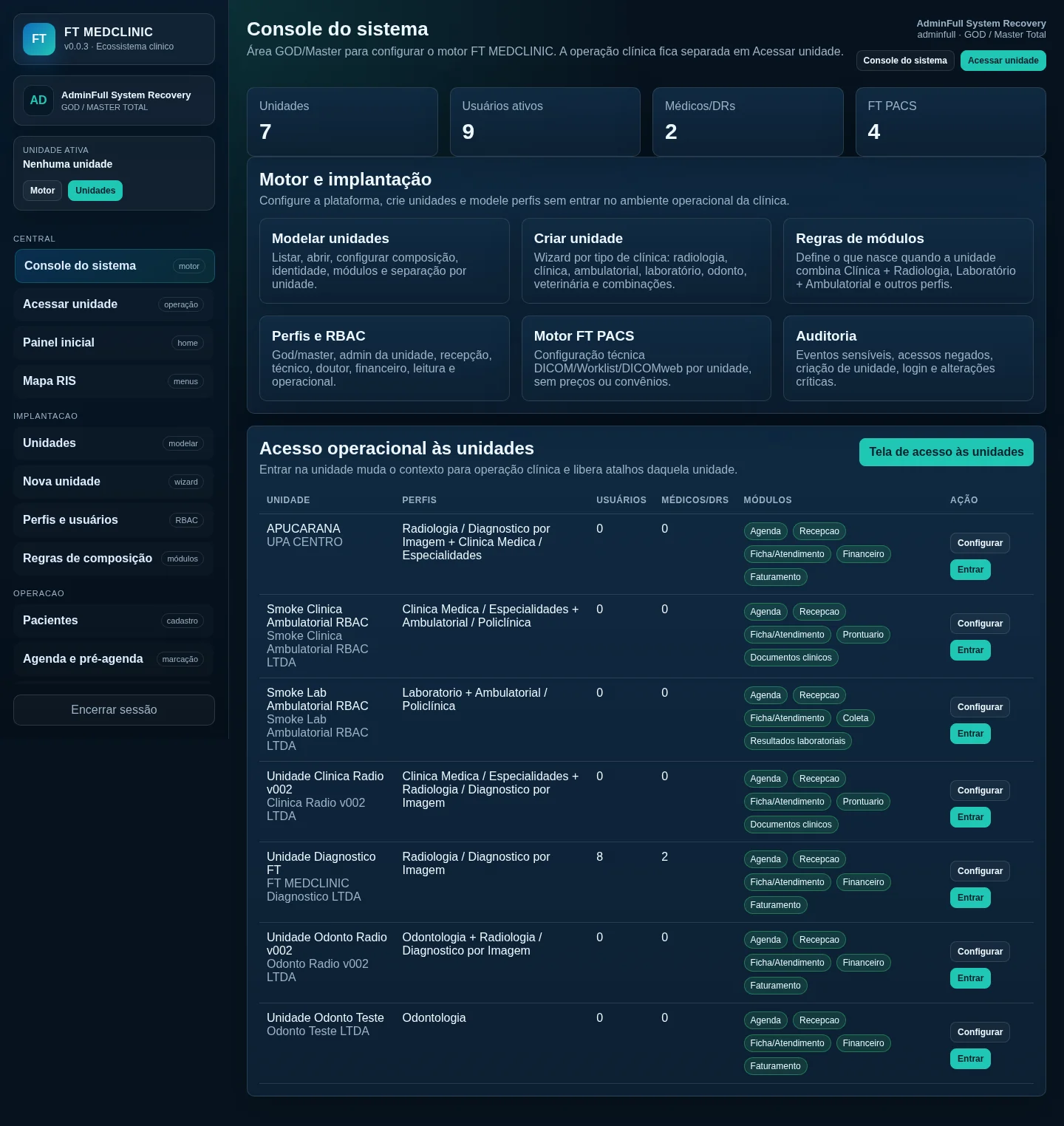Viewport: 1064px width, 1126px height.
Task: Click the AD user avatar badge
Action: click(38, 100)
